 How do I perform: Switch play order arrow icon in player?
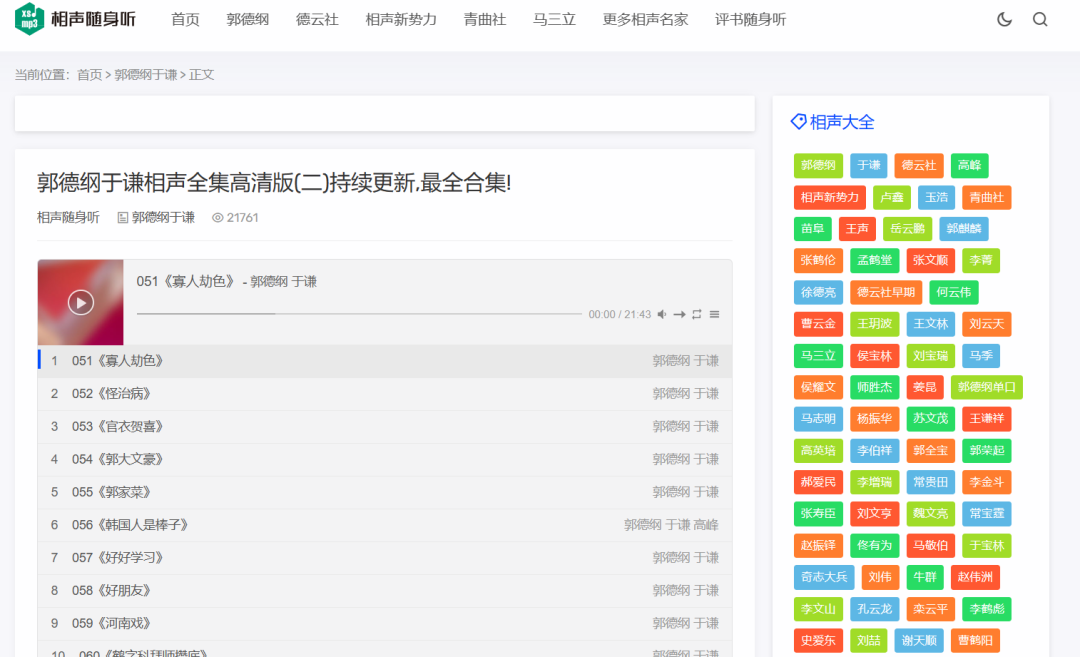(x=679, y=314)
